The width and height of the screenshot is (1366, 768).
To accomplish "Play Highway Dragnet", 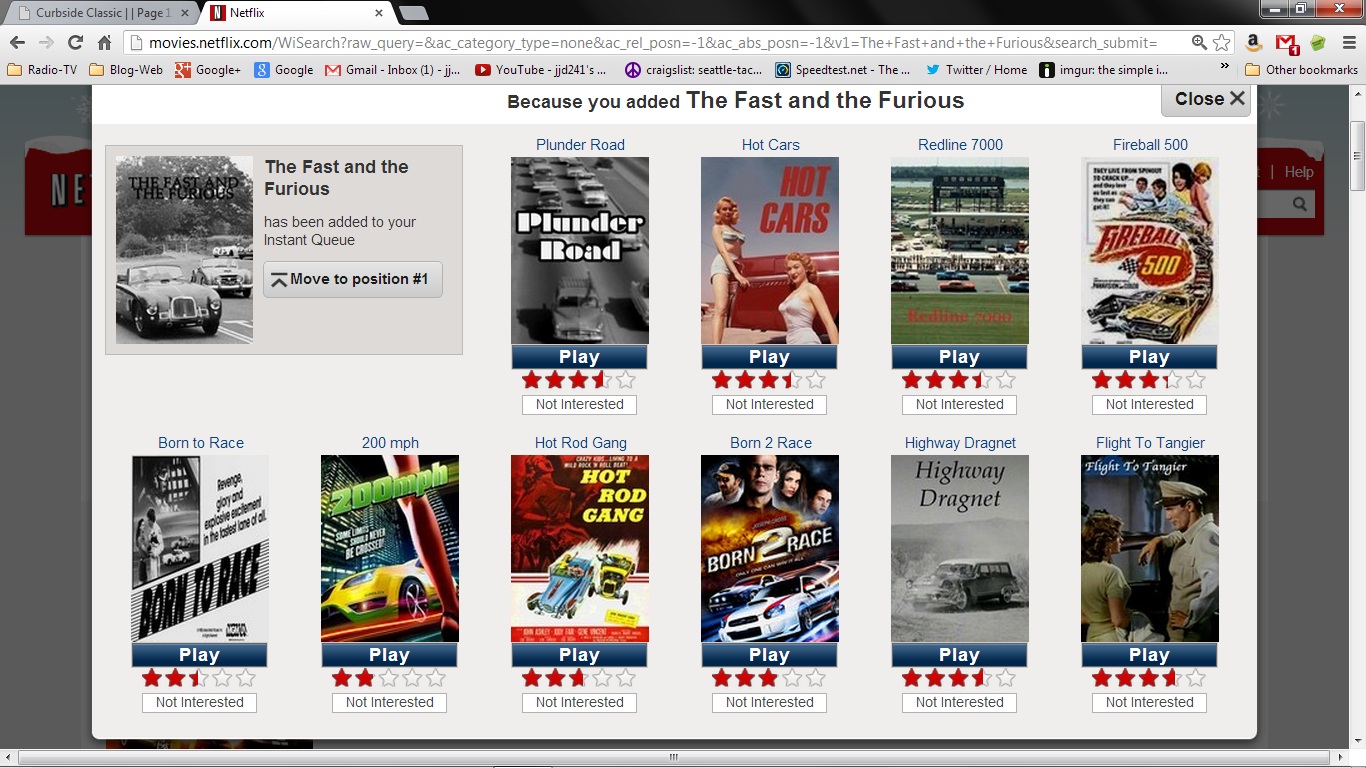I will coord(959,655).
